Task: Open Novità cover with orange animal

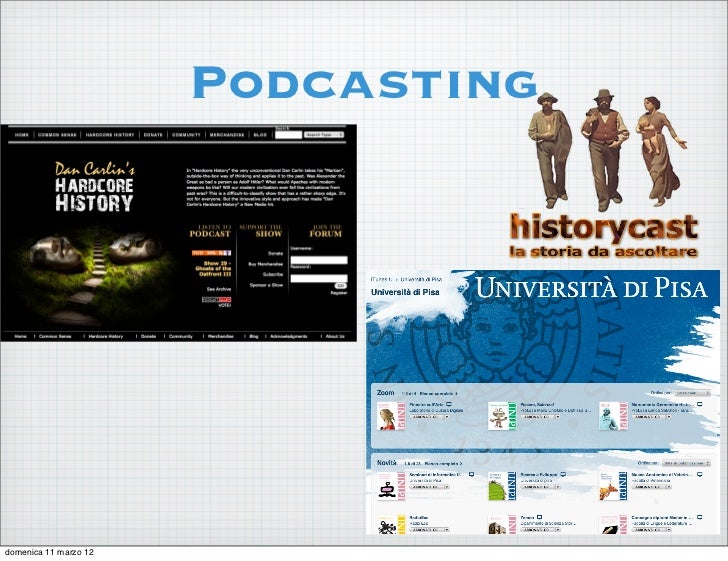Action: (613, 486)
